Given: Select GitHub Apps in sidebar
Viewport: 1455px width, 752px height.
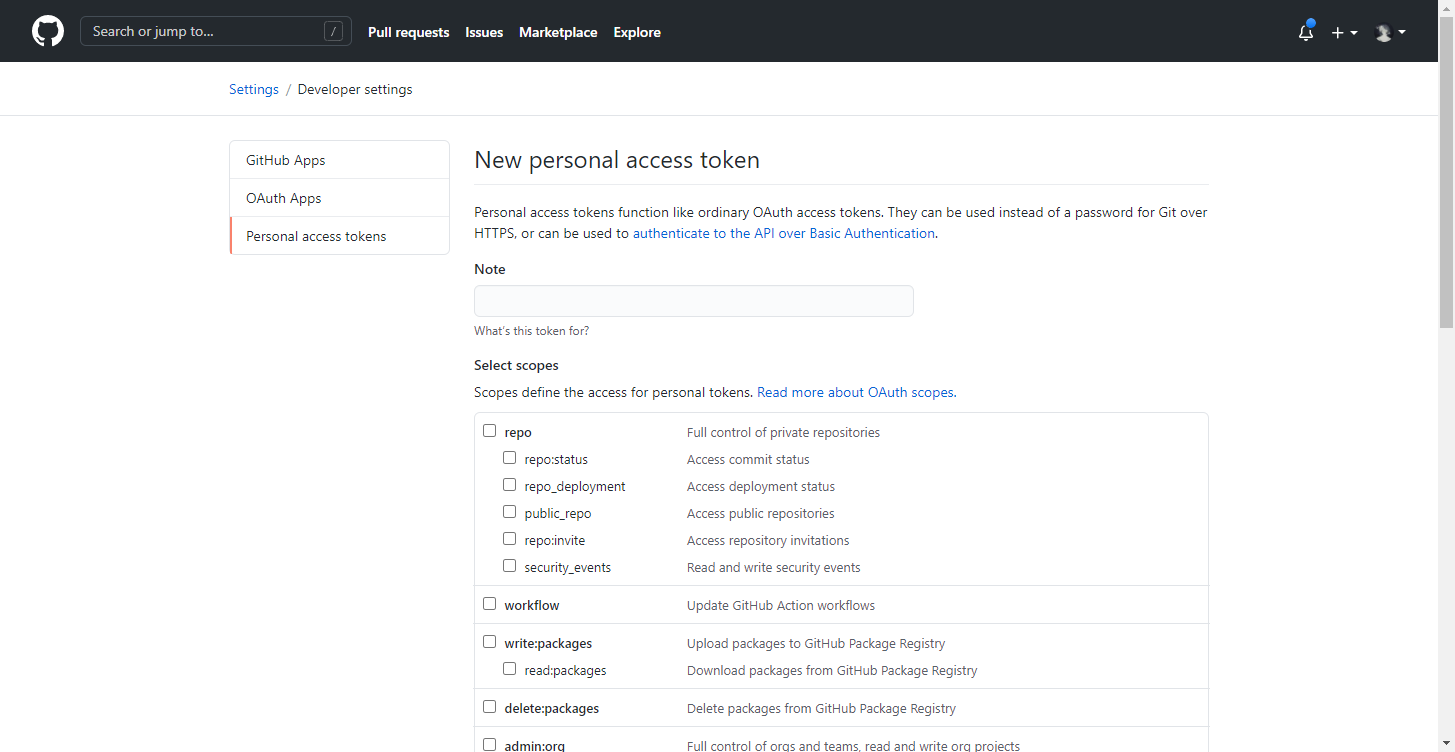Looking at the screenshot, I should (x=339, y=160).
